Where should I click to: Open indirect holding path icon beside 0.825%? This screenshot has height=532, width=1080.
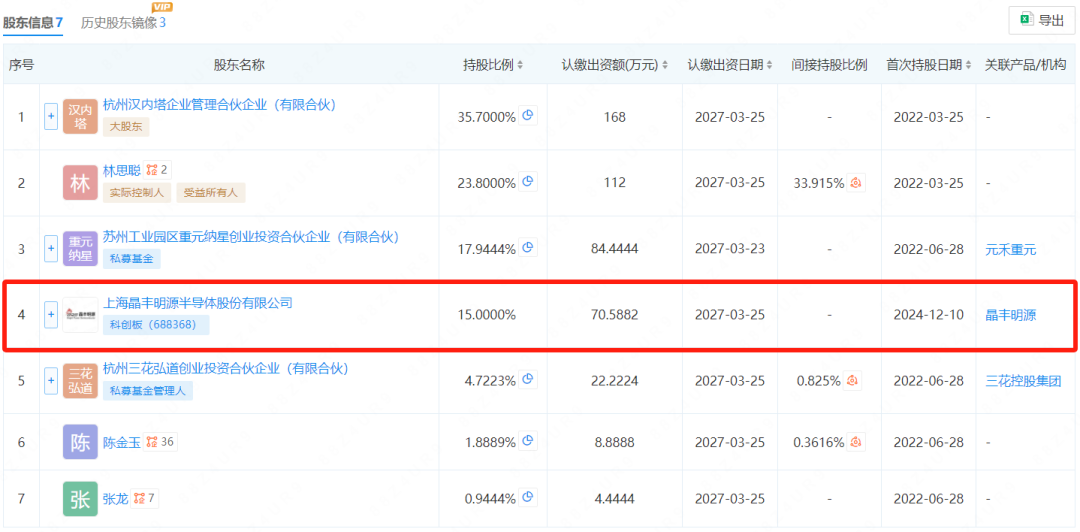coord(853,380)
